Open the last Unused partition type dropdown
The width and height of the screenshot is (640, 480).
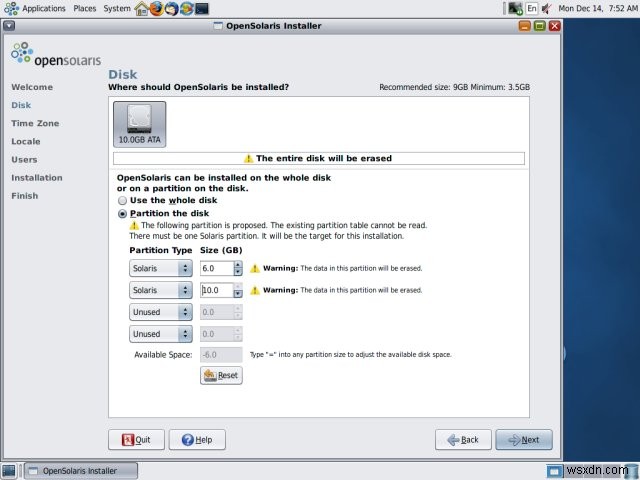click(x=161, y=334)
